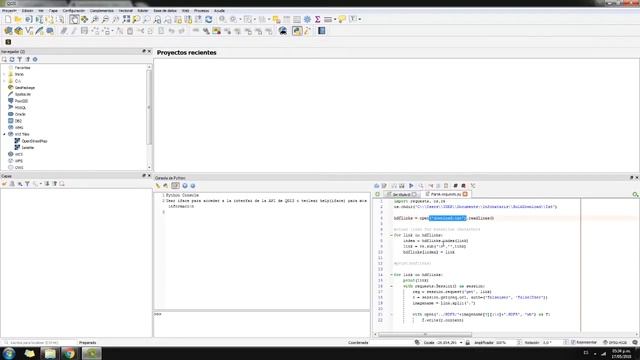The height and width of the screenshot is (360, 640).
Task: Select the GeoPackage browser entry
Action: coord(24,88)
